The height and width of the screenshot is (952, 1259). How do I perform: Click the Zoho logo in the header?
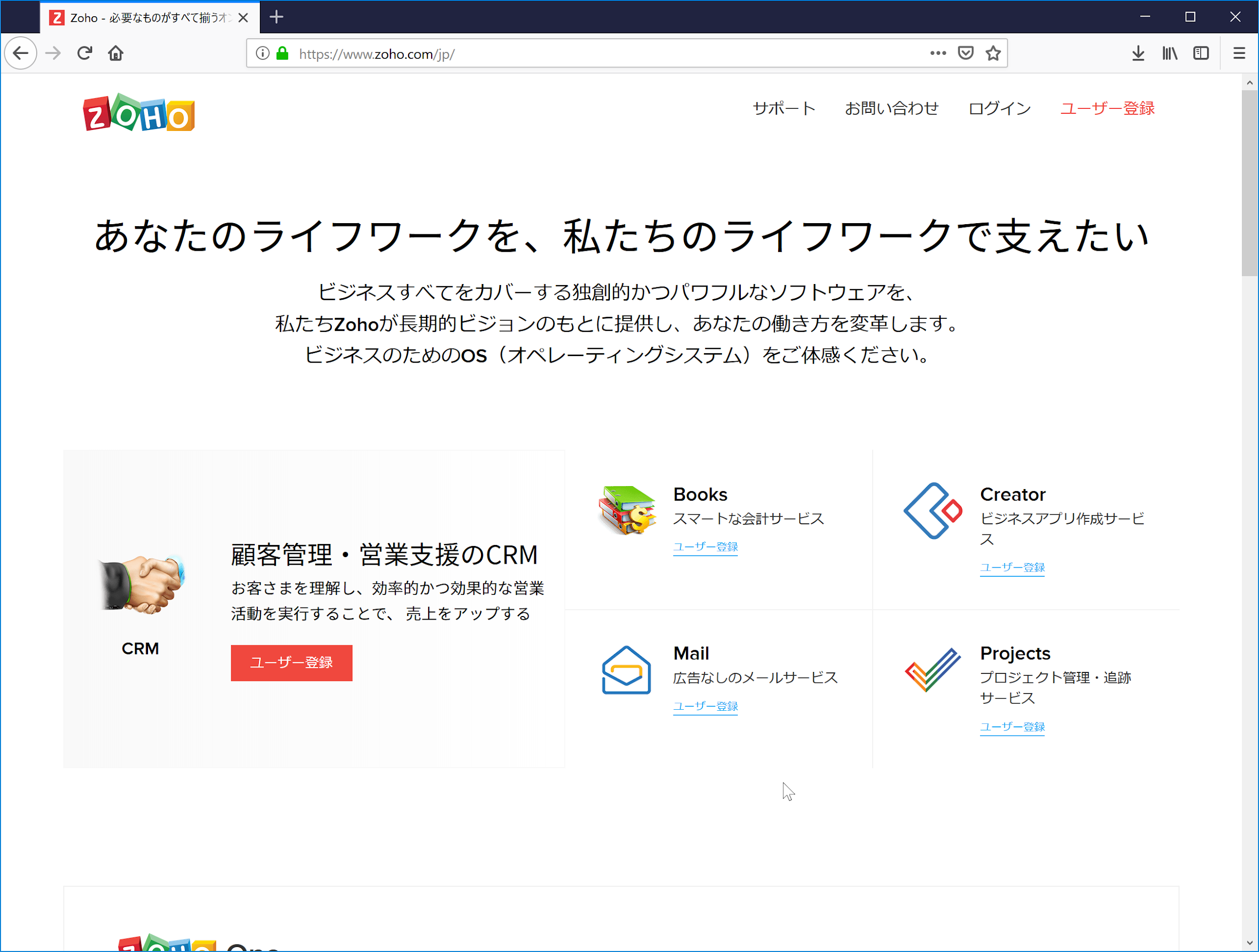[x=139, y=112]
